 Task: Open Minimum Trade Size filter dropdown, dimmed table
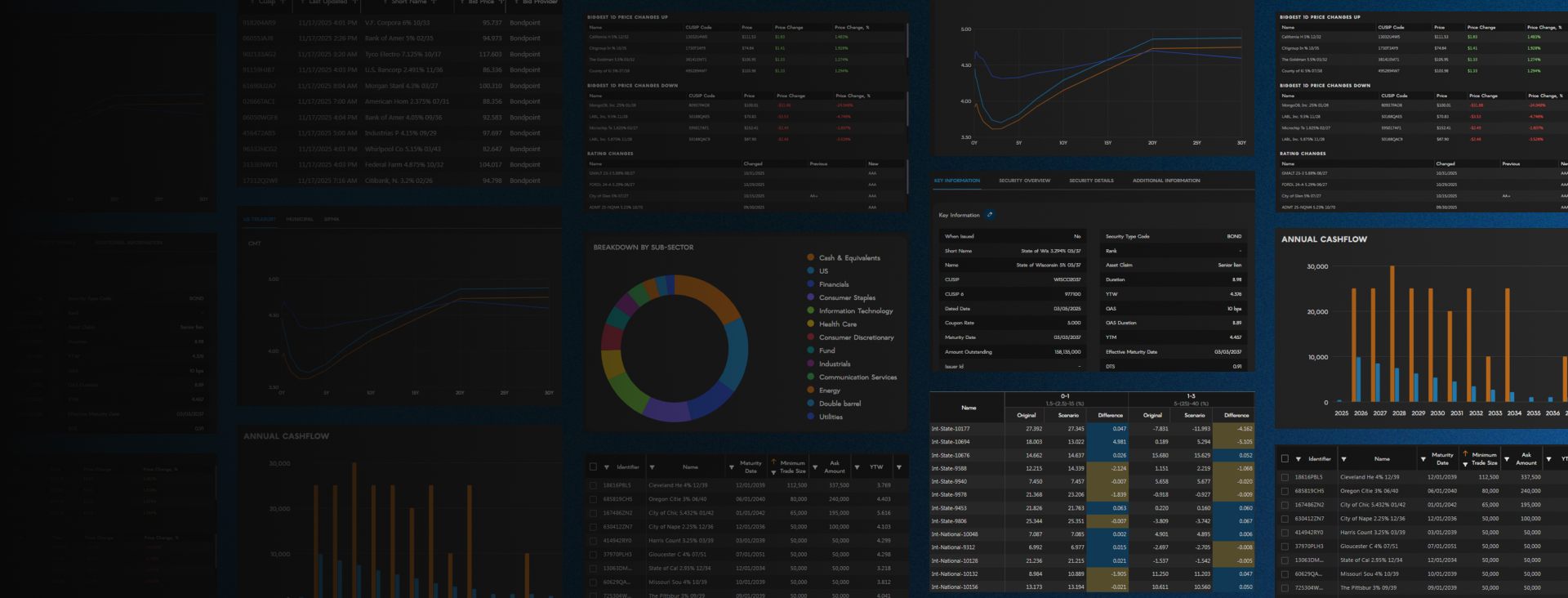[773, 472]
